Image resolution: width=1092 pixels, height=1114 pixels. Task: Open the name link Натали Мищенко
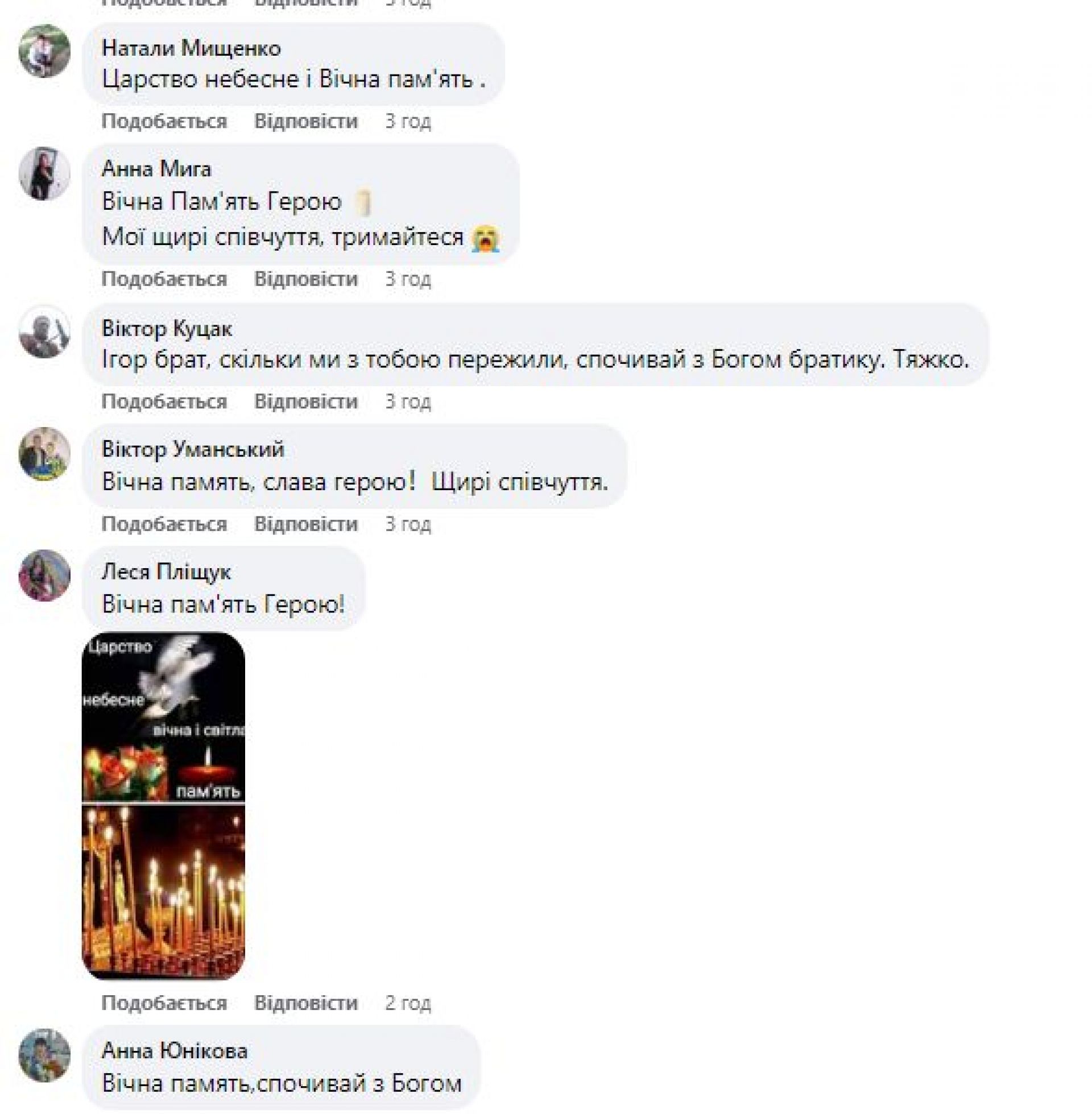(x=191, y=48)
